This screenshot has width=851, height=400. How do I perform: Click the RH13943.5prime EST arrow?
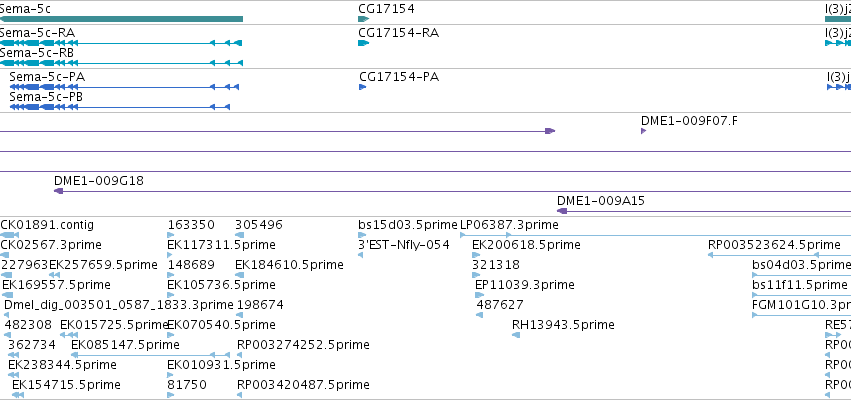tap(516, 335)
